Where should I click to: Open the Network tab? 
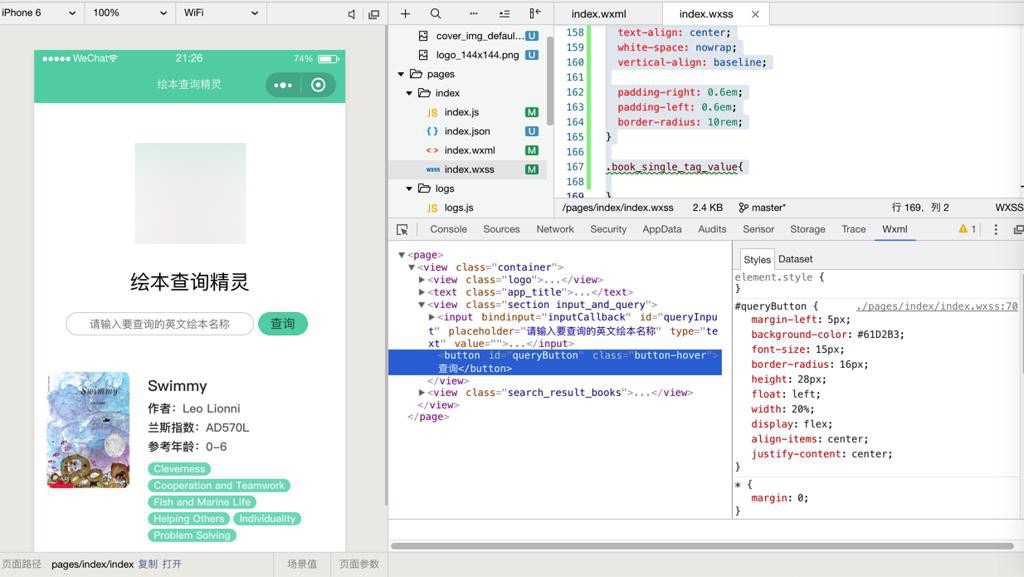[x=554, y=229]
